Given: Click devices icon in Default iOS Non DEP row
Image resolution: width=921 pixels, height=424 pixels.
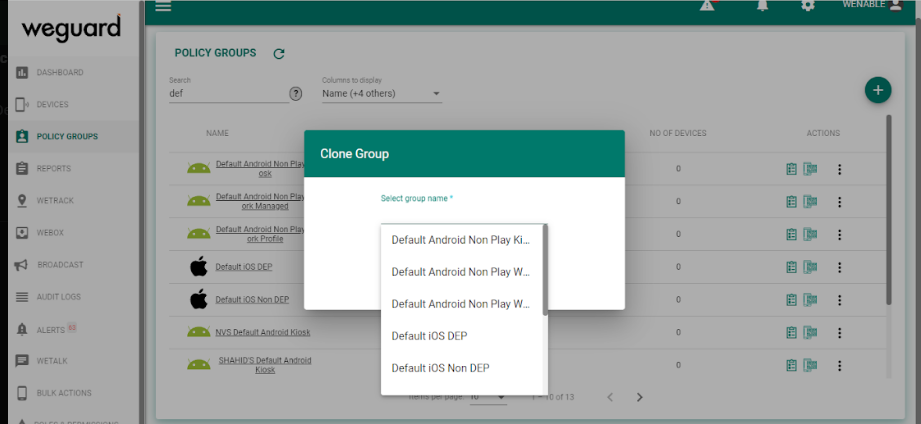Looking at the screenshot, I should pyautogui.click(x=811, y=300).
